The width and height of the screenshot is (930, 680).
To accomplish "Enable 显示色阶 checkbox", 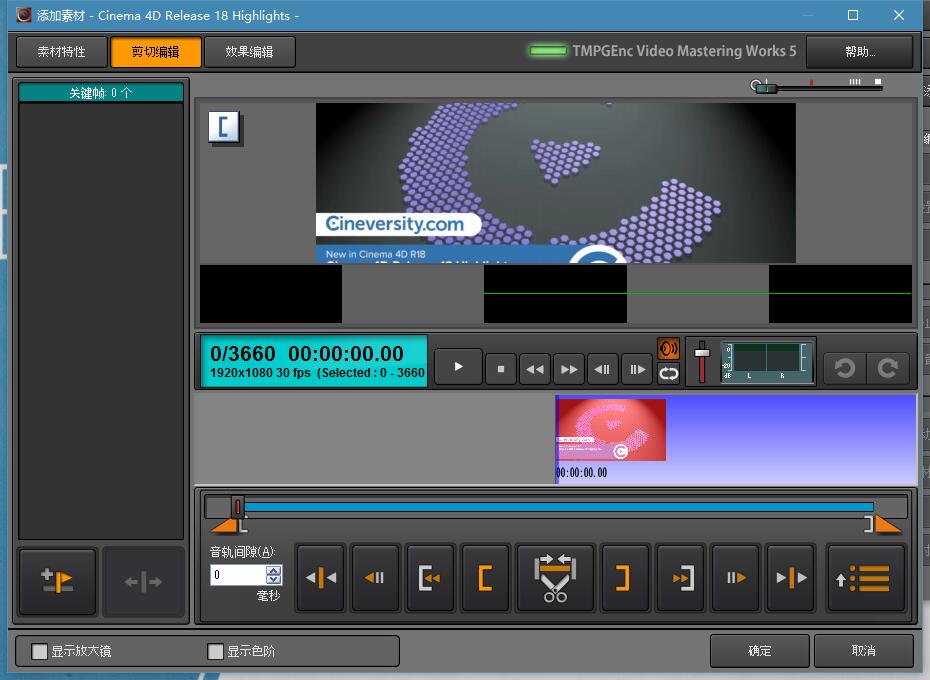I will coord(216,651).
